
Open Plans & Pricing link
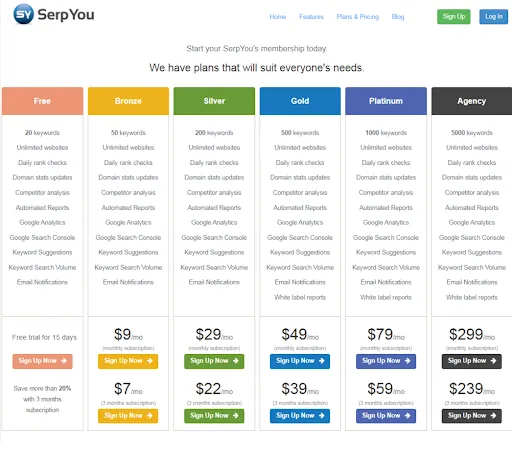click(358, 17)
